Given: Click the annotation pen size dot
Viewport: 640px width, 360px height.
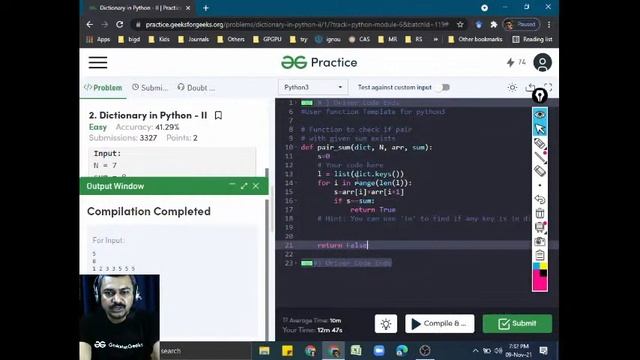Looking at the screenshot, I should [x=540, y=185].
